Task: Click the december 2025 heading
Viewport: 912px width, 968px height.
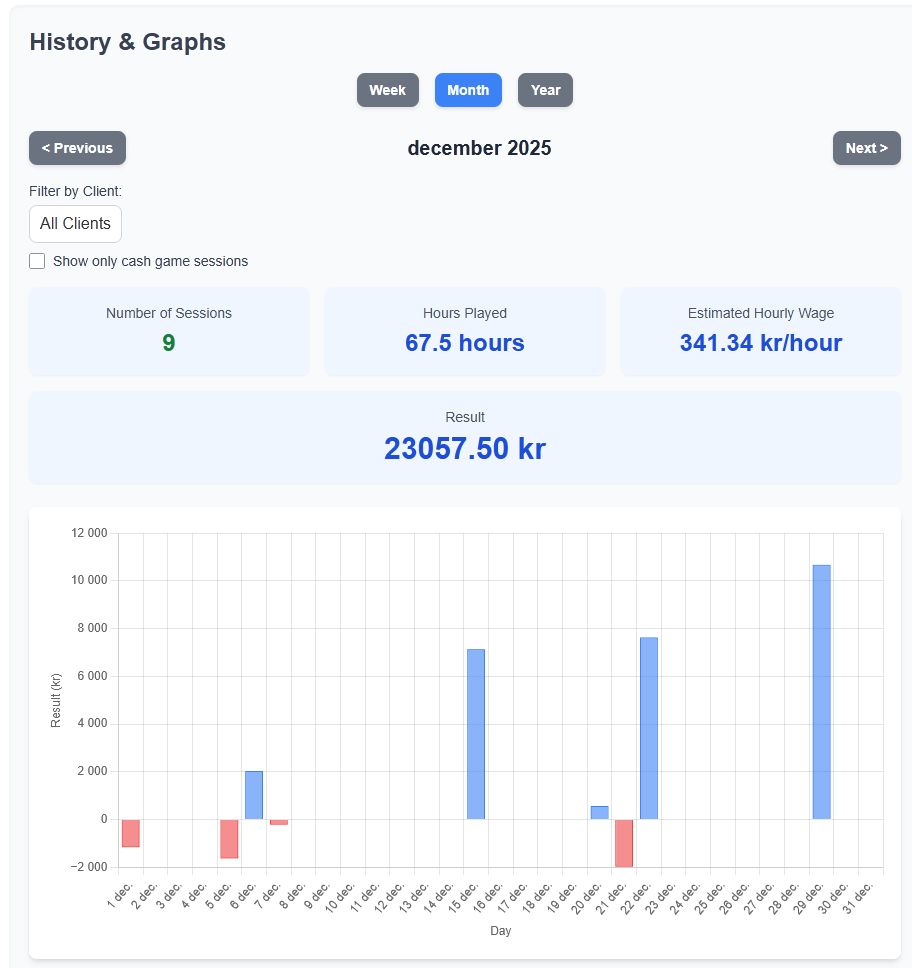Action: click(479, 147)
